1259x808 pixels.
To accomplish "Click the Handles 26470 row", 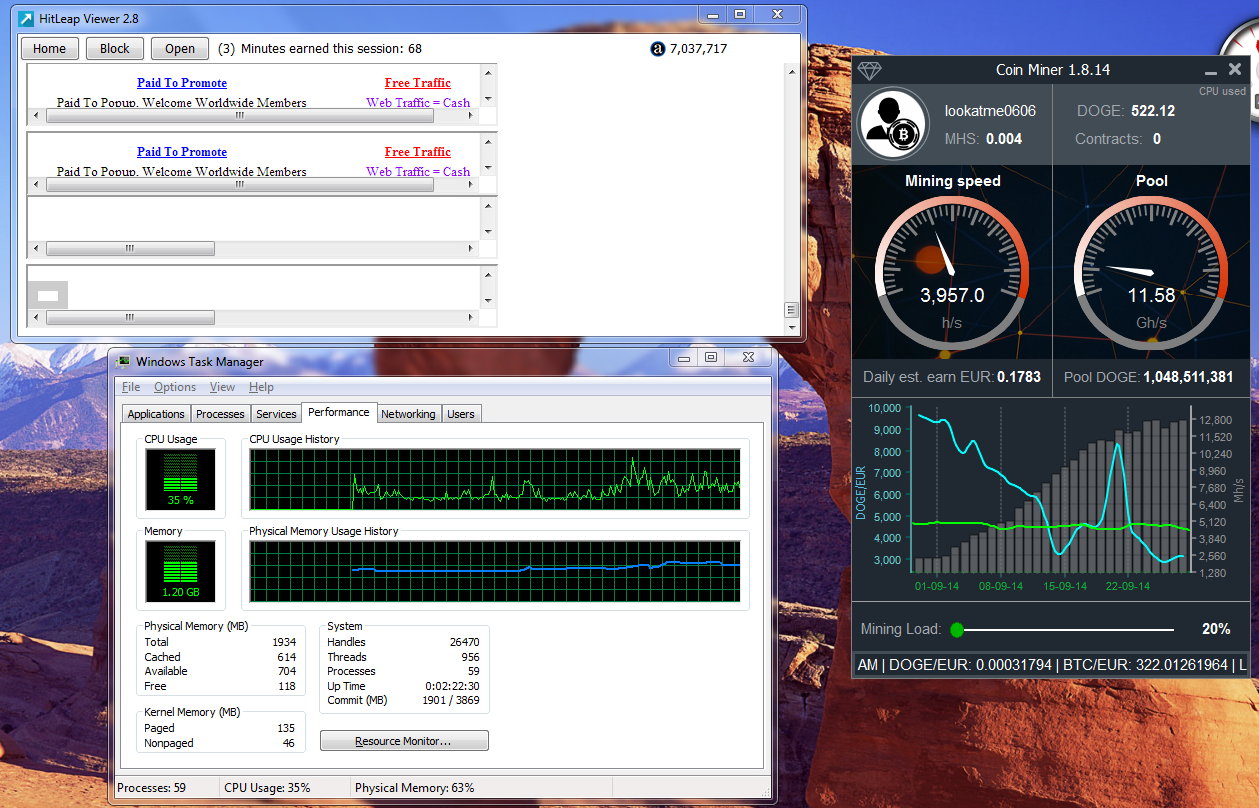I will 403,642.
